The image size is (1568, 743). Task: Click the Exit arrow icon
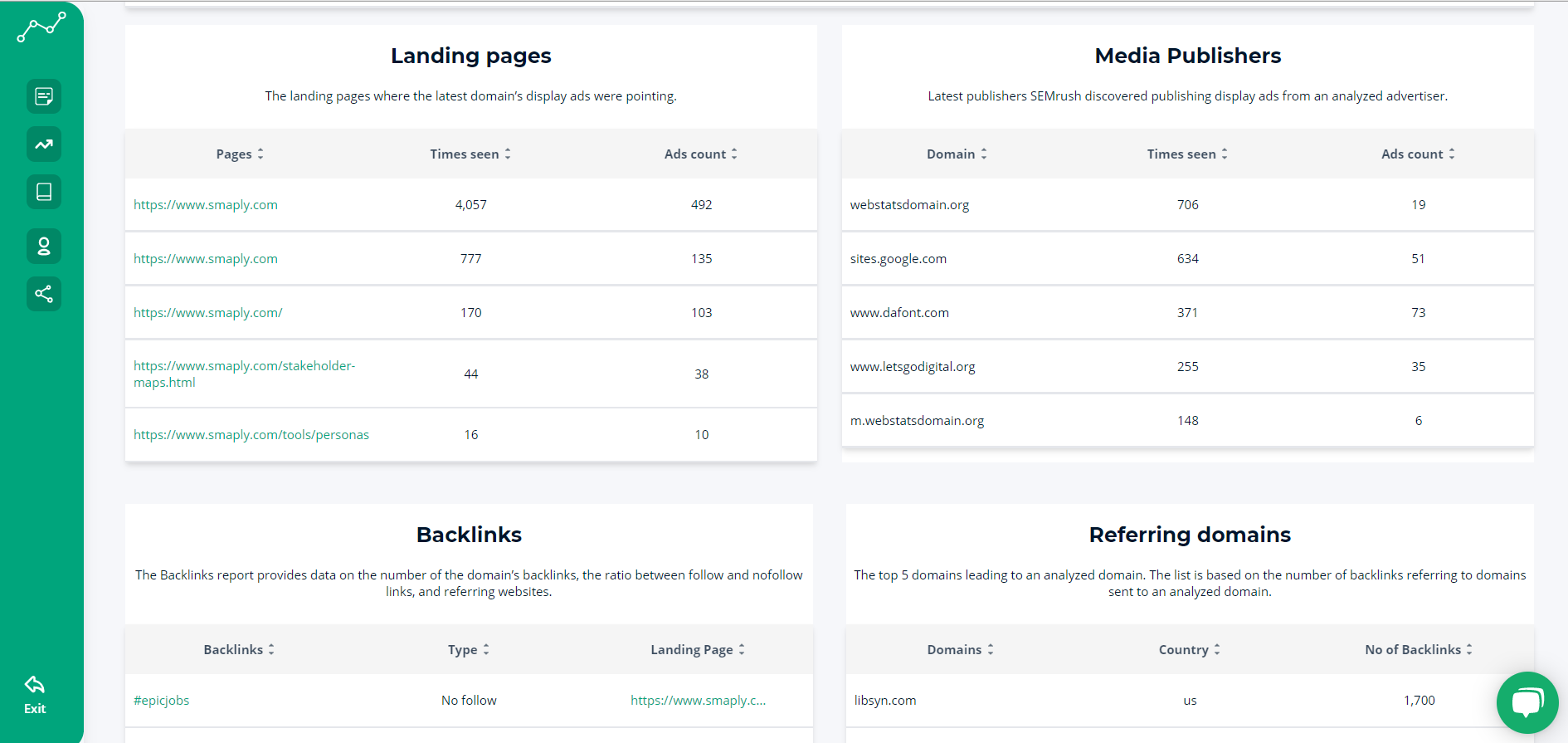[35, 686]
